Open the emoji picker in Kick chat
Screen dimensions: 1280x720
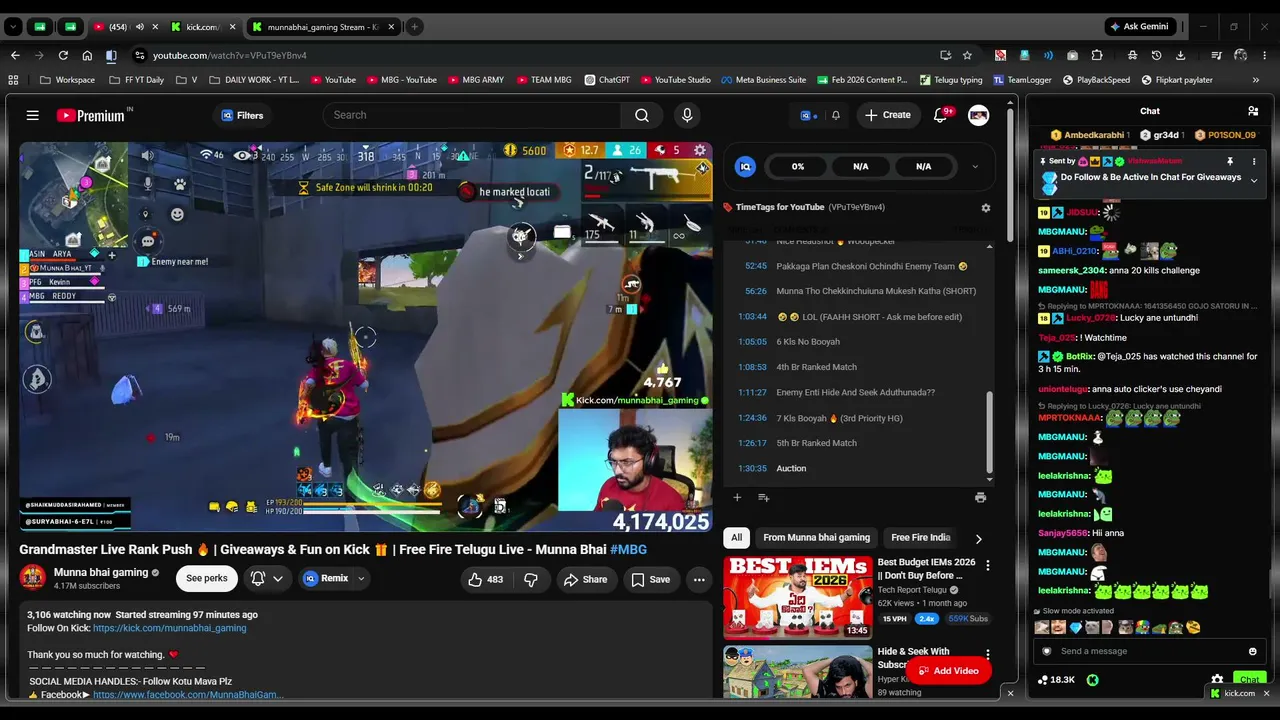pyautogui.click(x=1252, y=651)
